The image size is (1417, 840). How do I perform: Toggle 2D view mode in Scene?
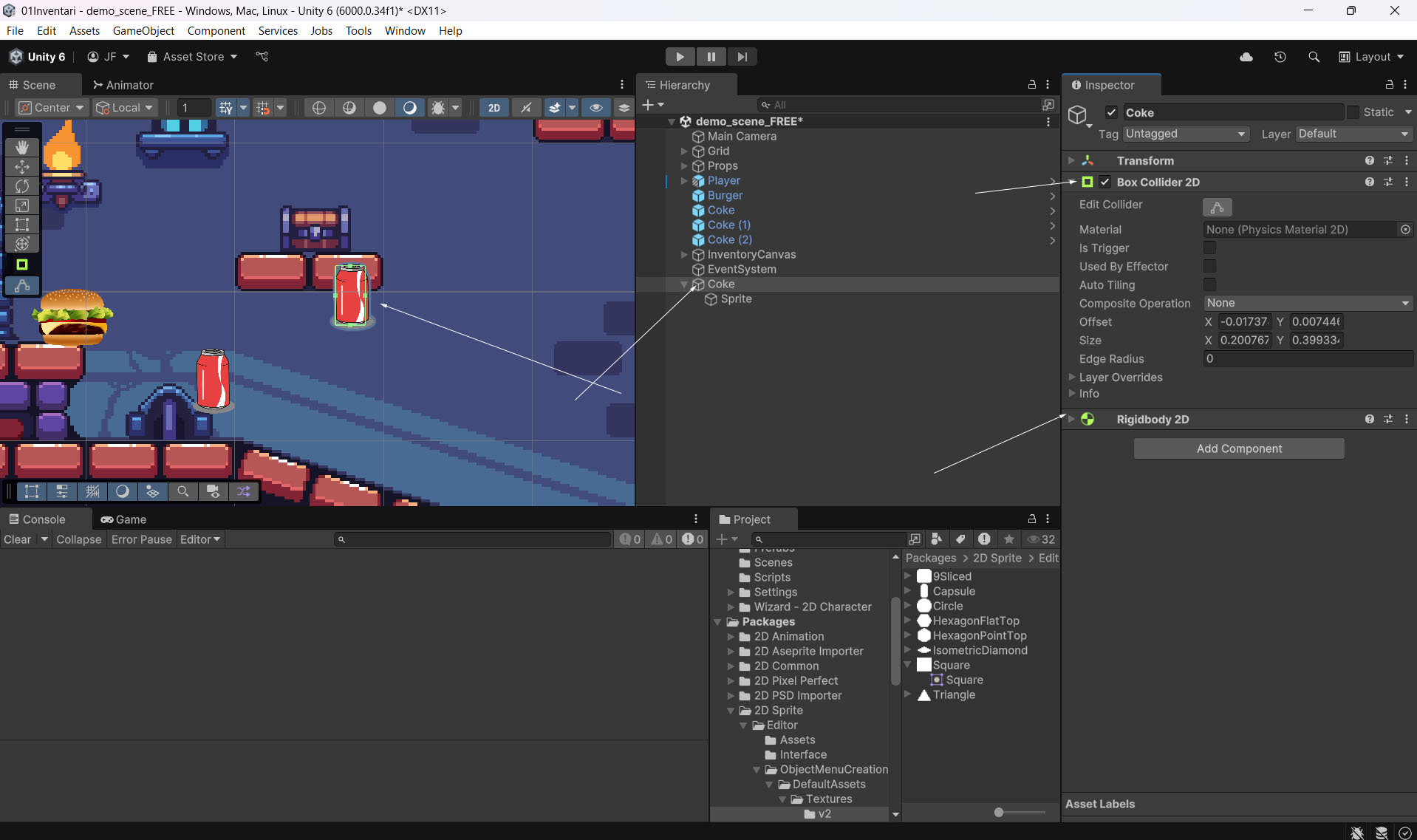[x=494, y=108]
